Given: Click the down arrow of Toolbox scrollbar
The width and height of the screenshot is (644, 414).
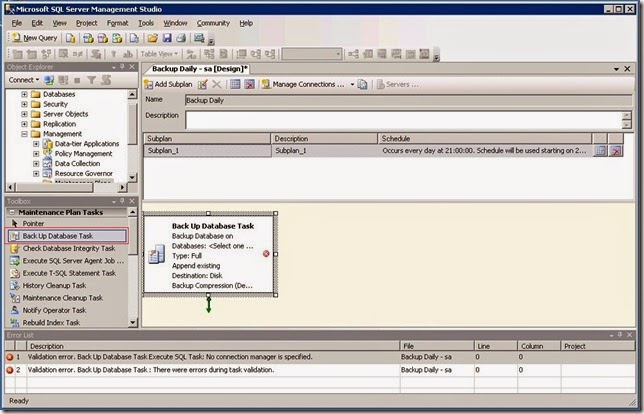Looking at the screenshot, I should pos(133,323).
